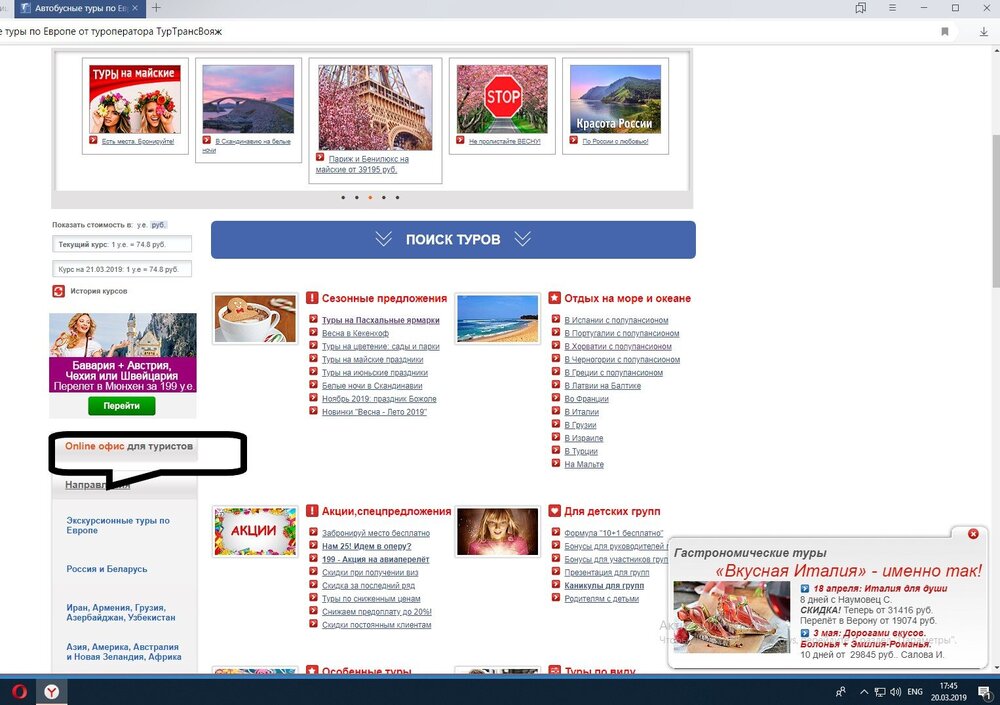Click star icon beside Отдых на море
The image size is (1000, 705).
click(x=554, y=298)
